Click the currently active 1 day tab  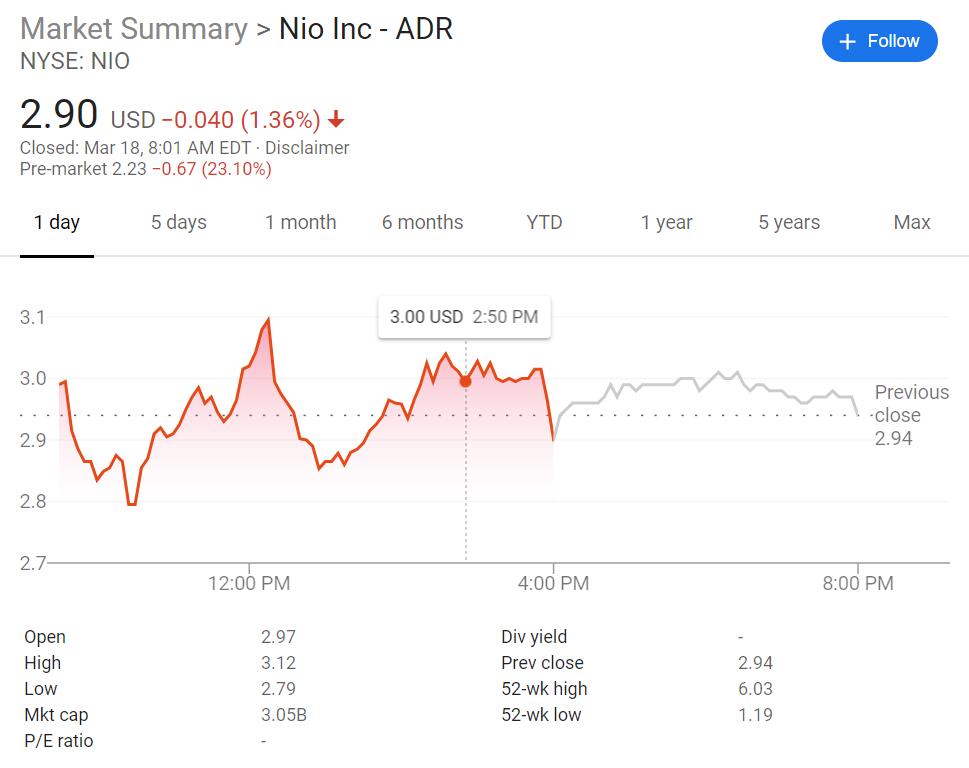57,222
